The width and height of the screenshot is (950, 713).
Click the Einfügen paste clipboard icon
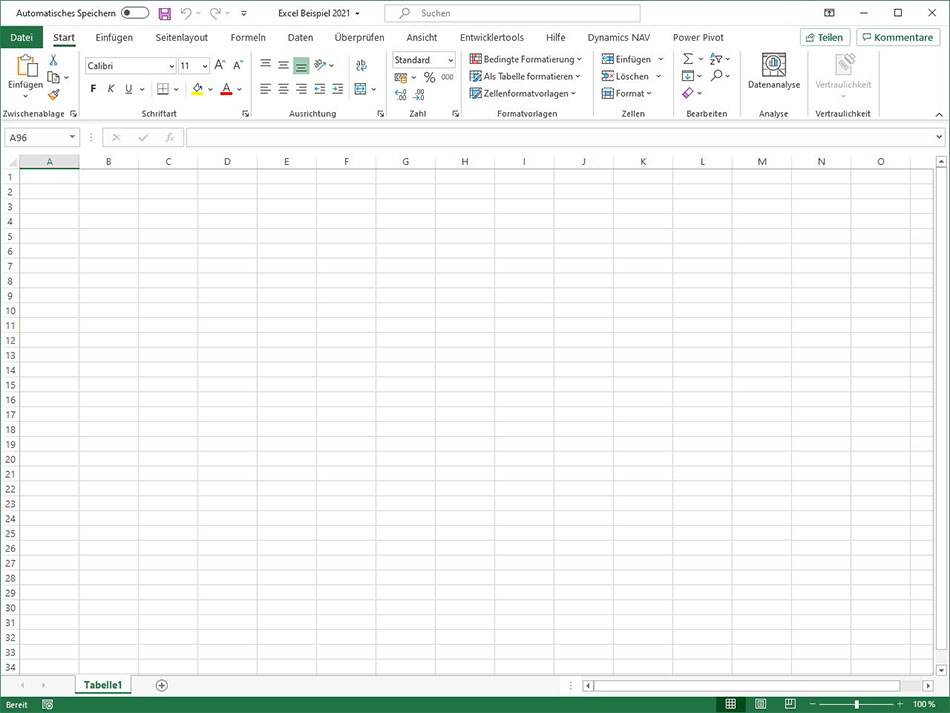[x=26, y=66]
